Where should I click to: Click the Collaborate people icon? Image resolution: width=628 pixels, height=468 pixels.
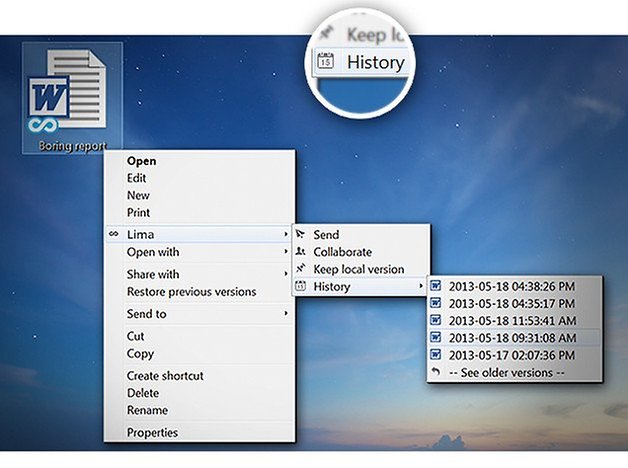click(x=300, y=251)
